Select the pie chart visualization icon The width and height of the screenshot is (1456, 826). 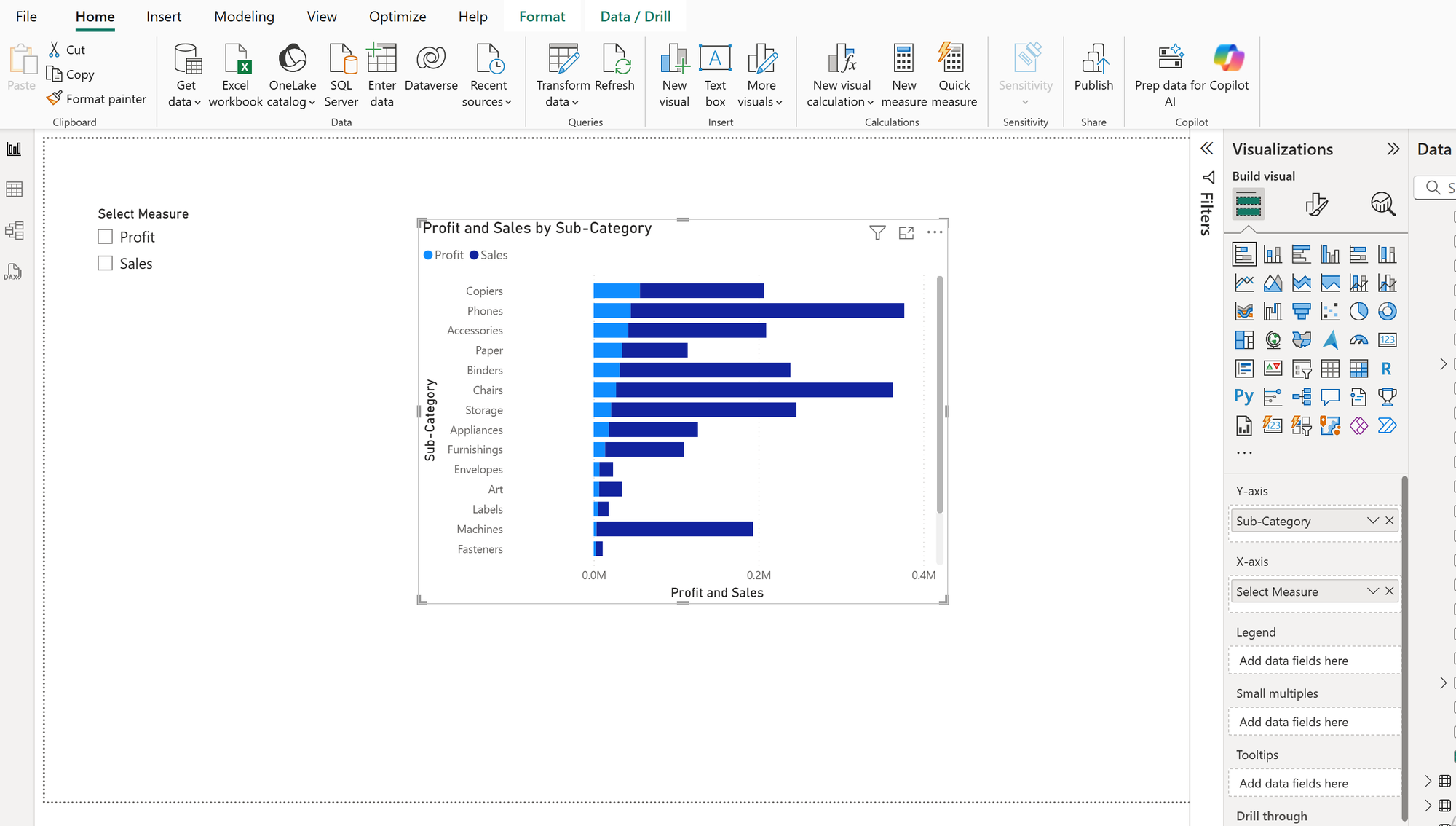[x=1358, y=312]
